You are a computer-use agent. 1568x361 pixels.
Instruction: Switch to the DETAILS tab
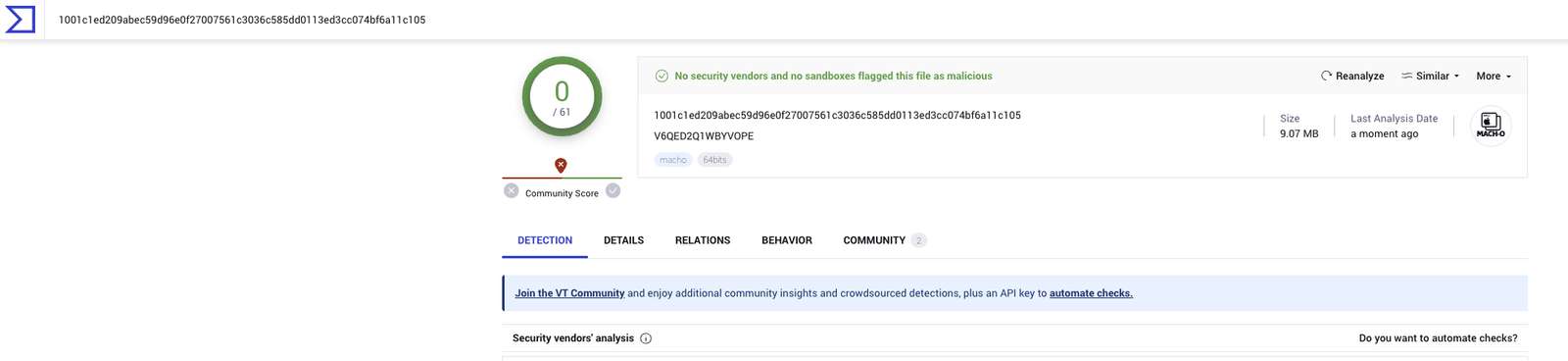pyautogui.click(x=623, y=240)
